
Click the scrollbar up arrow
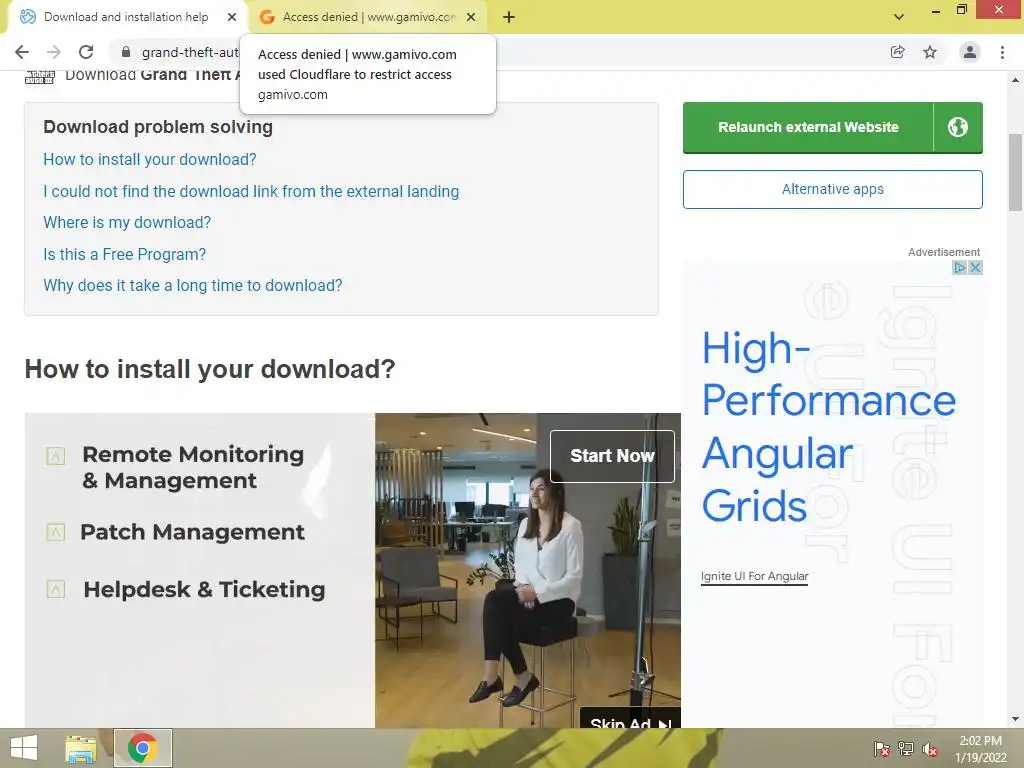coord(1015,80)
